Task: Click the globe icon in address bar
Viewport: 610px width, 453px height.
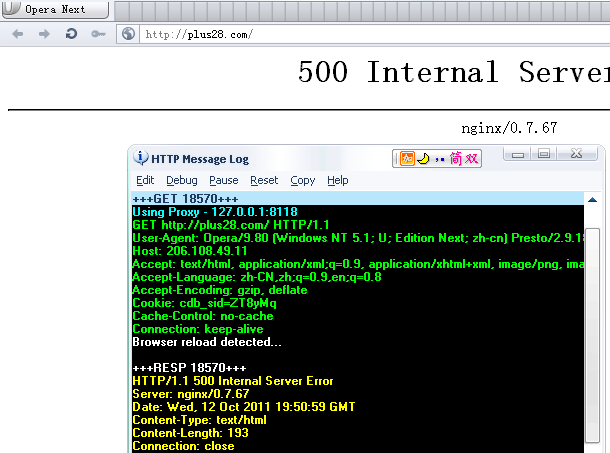Action: click(x=128, y=34)
